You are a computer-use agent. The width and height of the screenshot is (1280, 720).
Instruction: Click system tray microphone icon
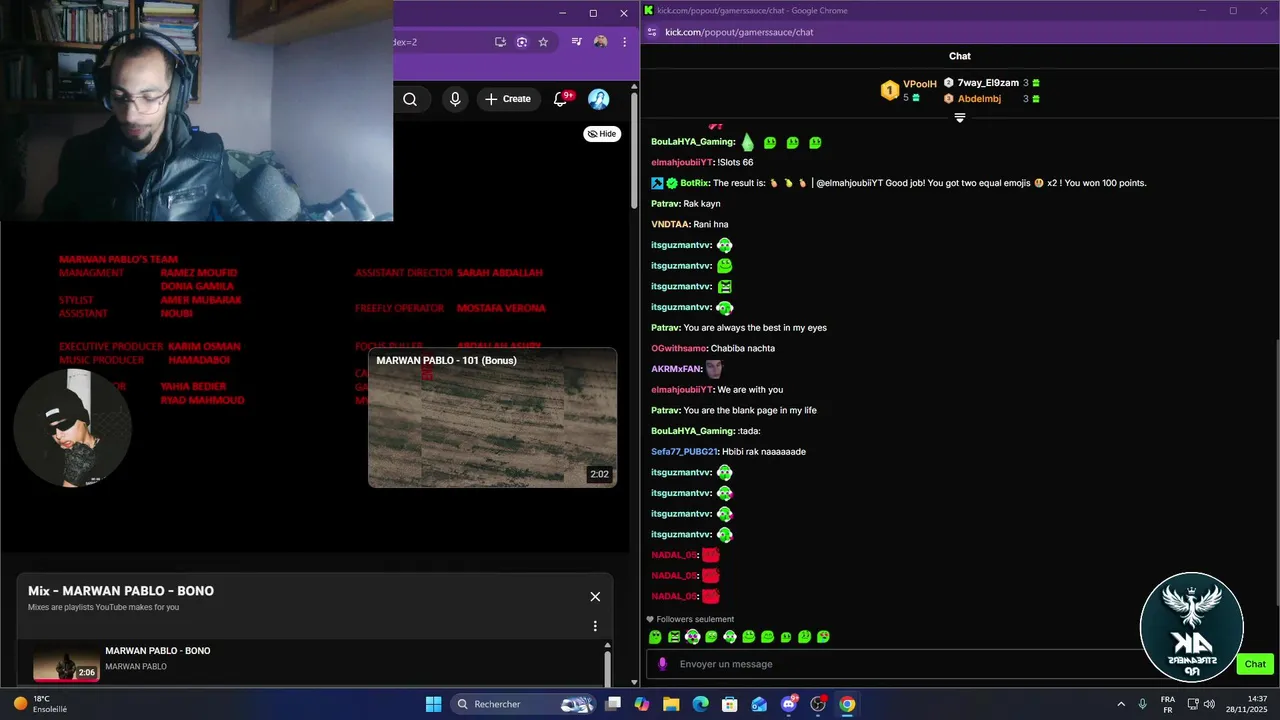pyautogui.click(x=1143, y=704)
